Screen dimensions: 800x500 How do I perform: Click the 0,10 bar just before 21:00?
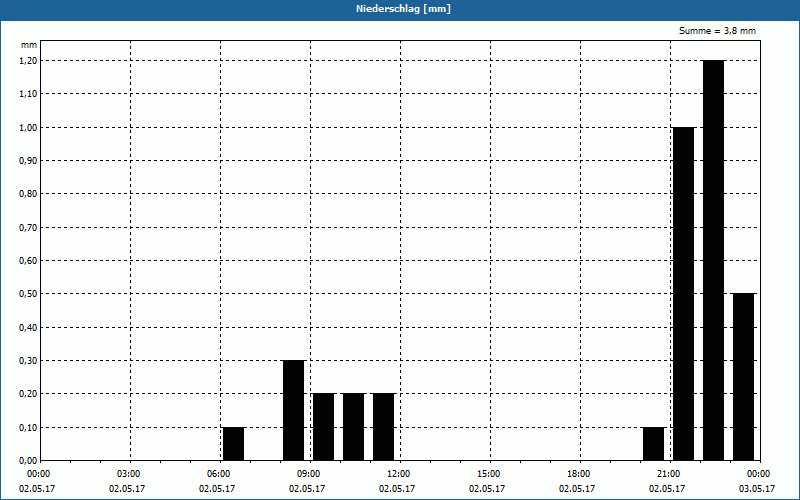point(654,444)
